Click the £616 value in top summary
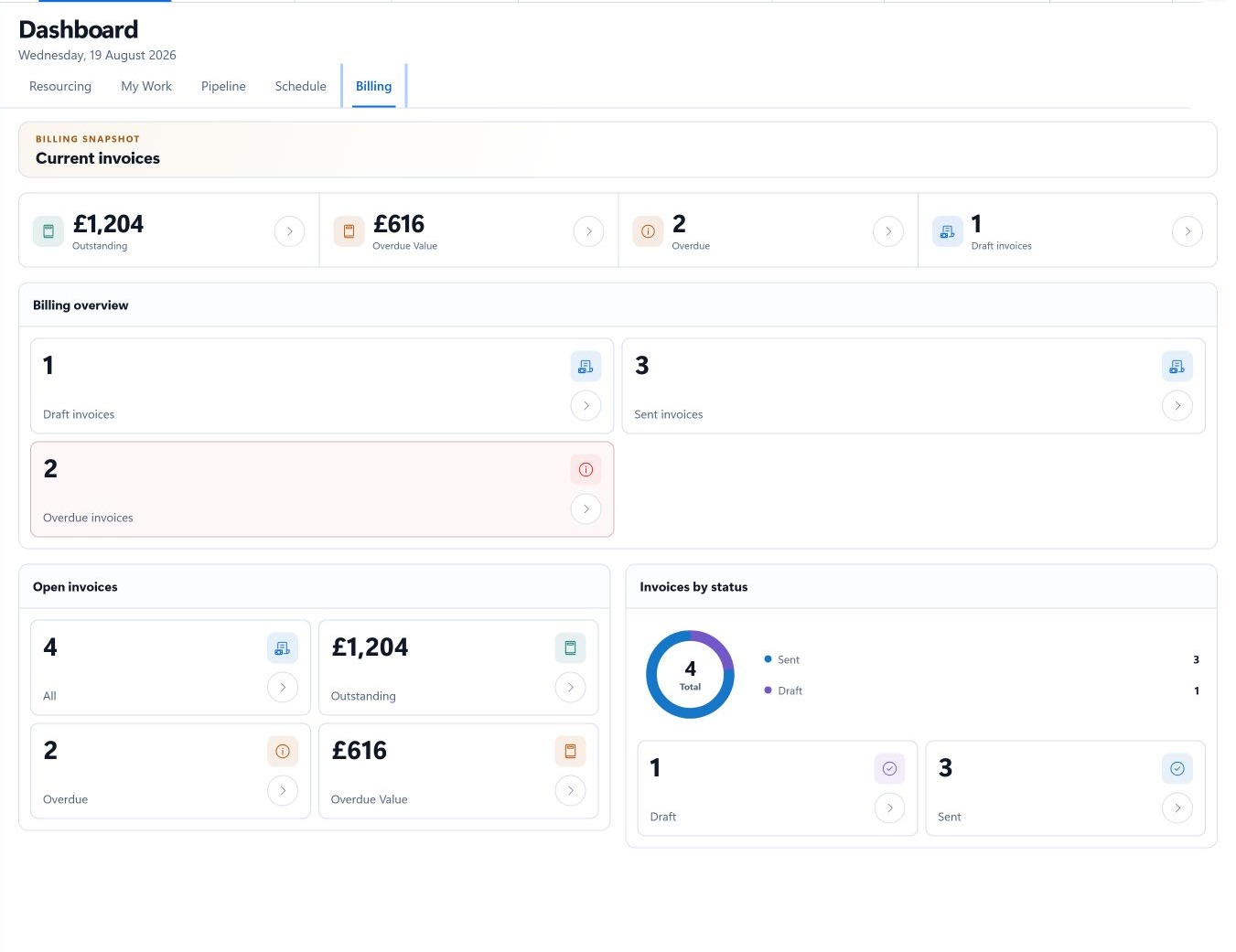 [399, 224]
